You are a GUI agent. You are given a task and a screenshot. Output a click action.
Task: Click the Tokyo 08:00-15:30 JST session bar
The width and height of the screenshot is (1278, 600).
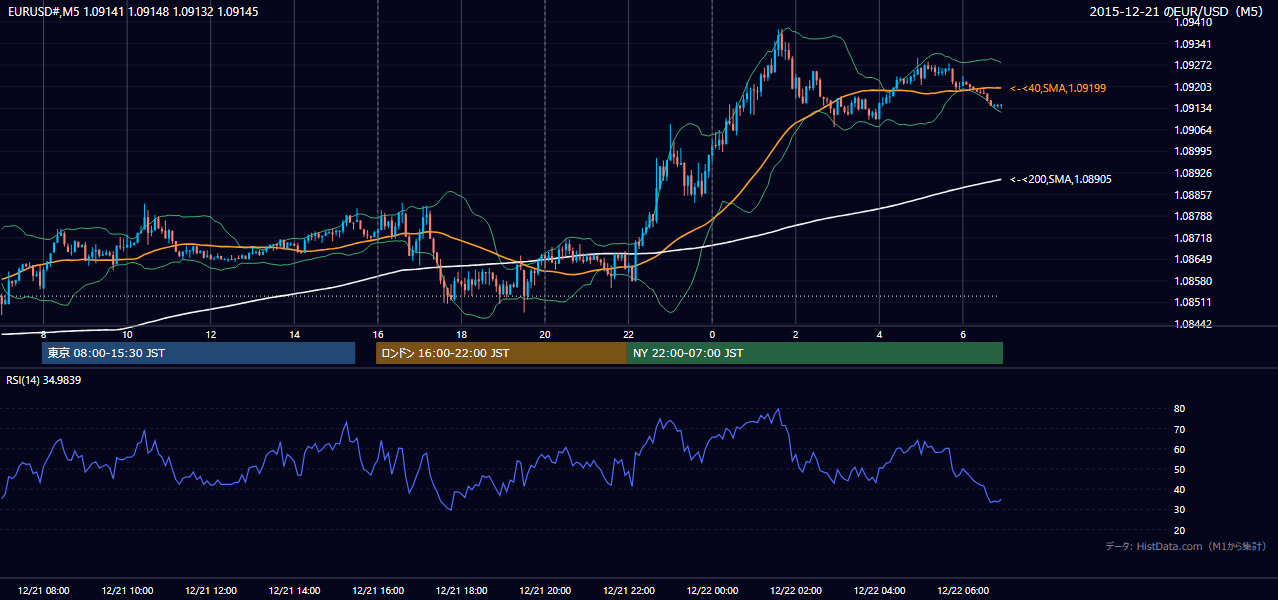[x=198, y=353]
